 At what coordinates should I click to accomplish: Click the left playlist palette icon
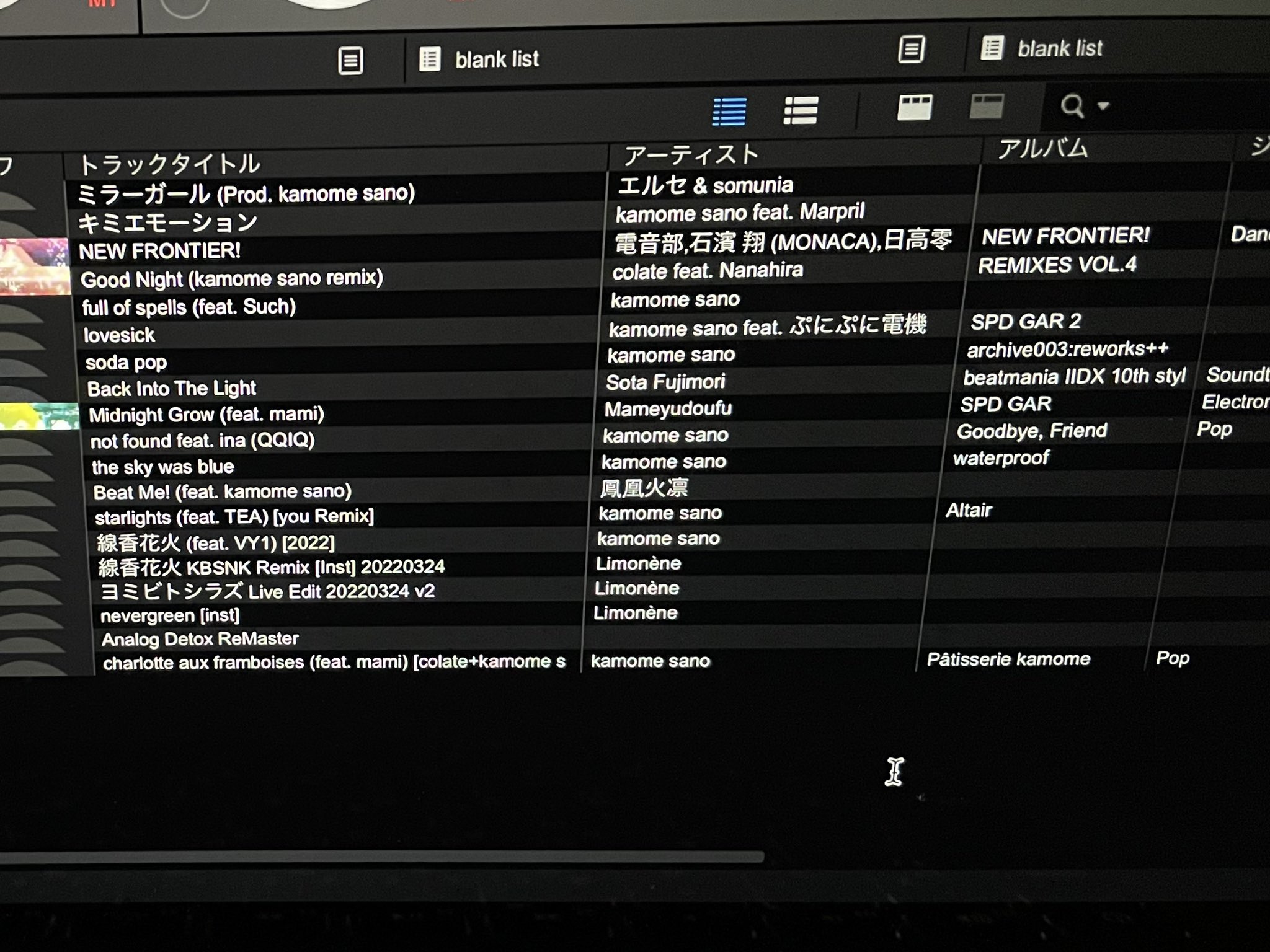tap(350, 61)
